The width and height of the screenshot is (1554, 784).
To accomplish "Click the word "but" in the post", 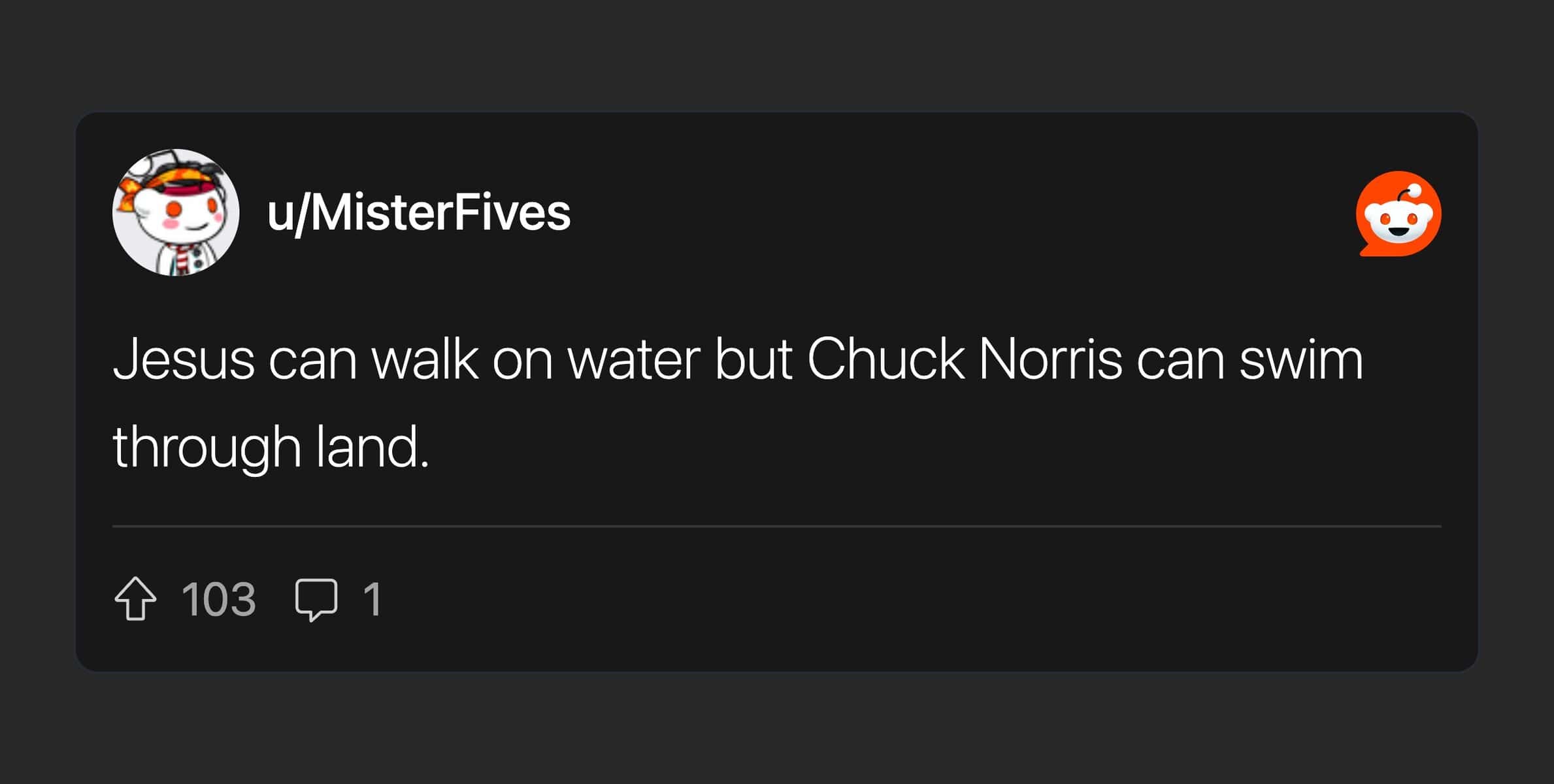I will point(753,359).
